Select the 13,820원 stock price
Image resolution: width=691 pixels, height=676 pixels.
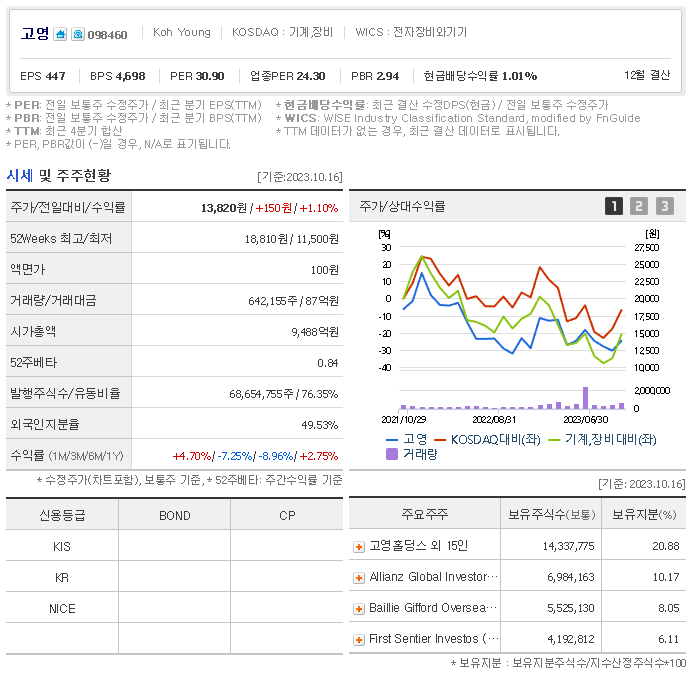(x=224, y=208)
